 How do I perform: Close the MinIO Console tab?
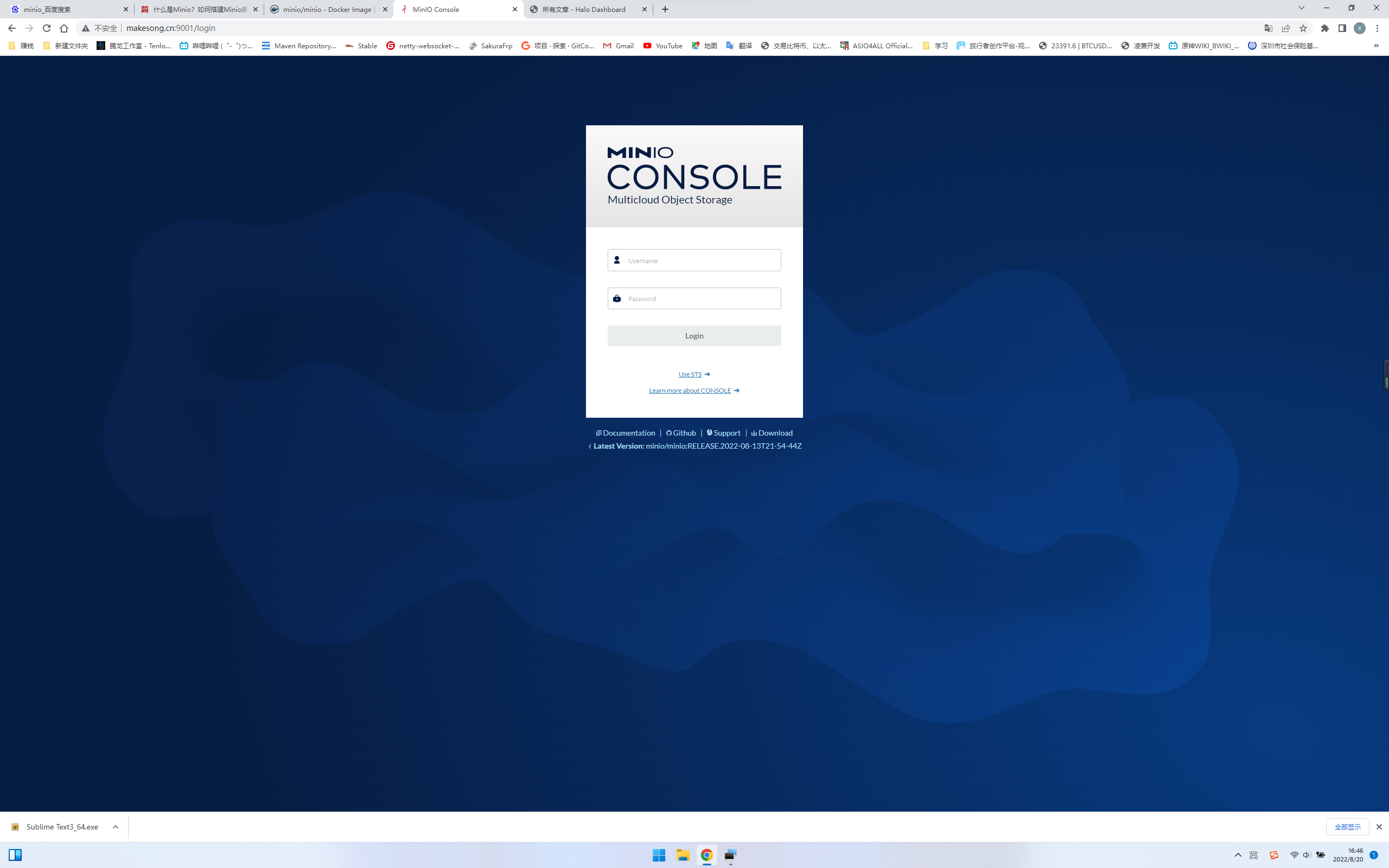(515, 9)
